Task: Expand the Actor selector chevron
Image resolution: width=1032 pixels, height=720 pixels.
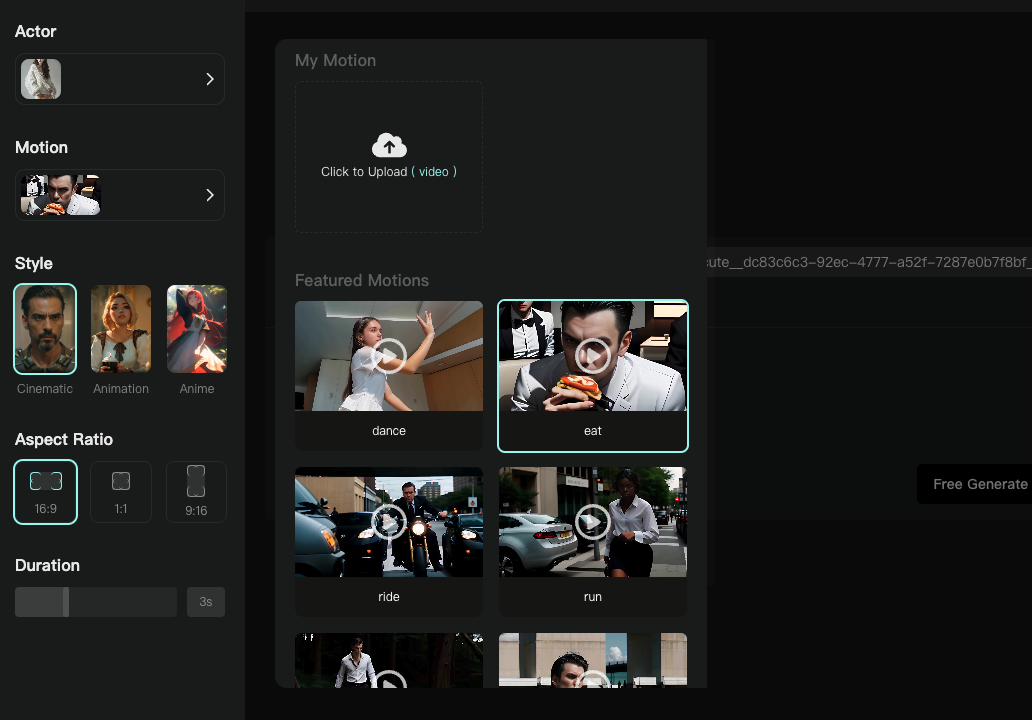Action: point(210,79)
